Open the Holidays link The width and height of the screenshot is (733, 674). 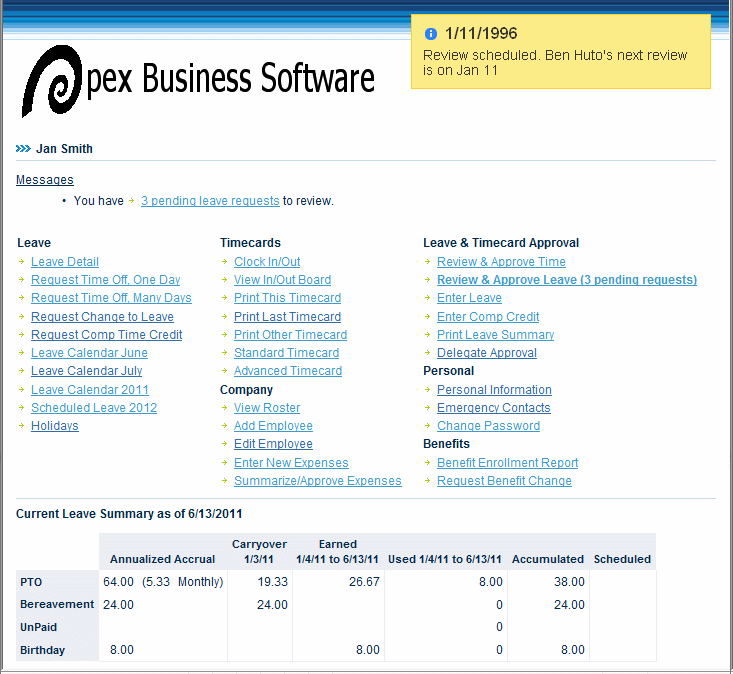[x=54, y=426]
